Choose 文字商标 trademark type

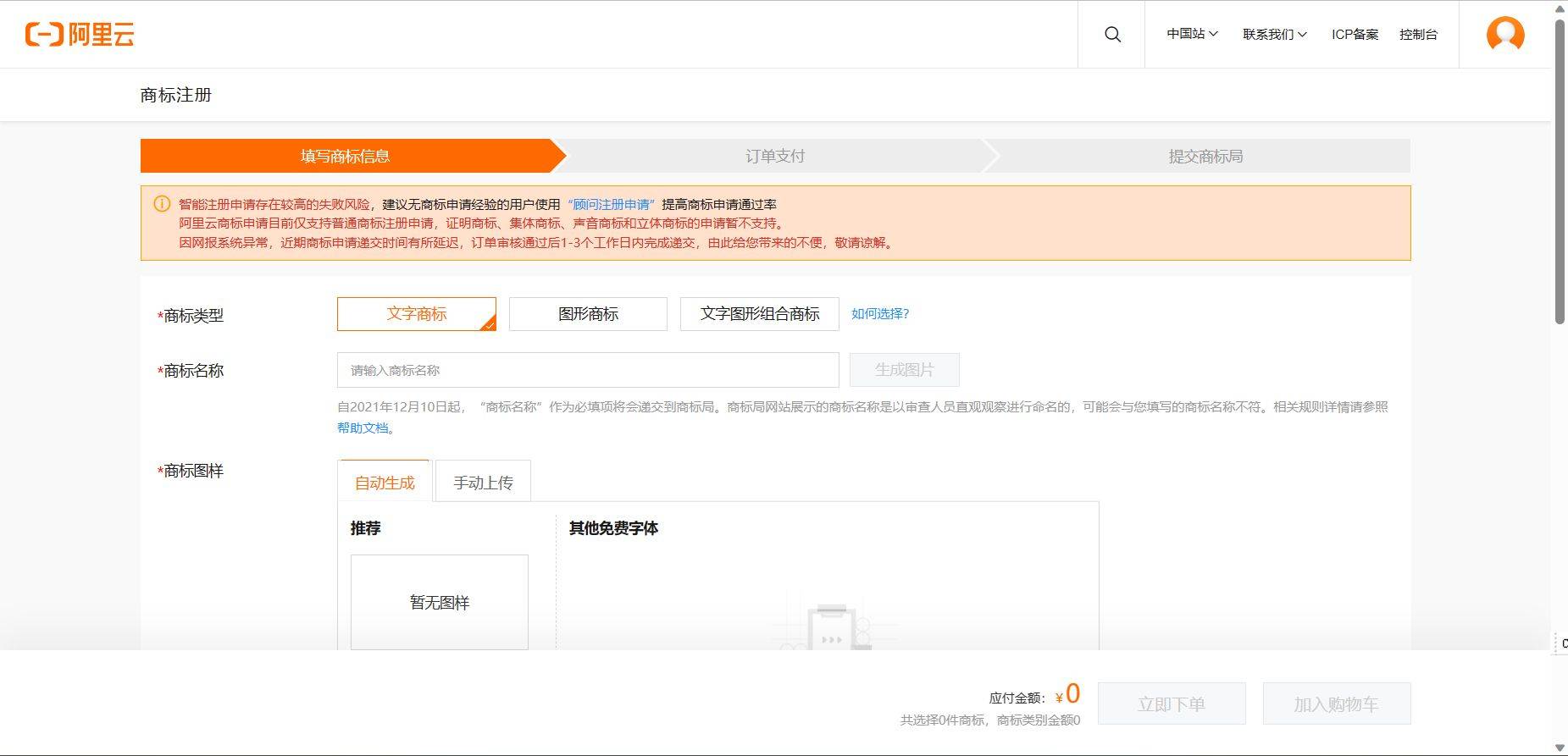tap(417, 314)
